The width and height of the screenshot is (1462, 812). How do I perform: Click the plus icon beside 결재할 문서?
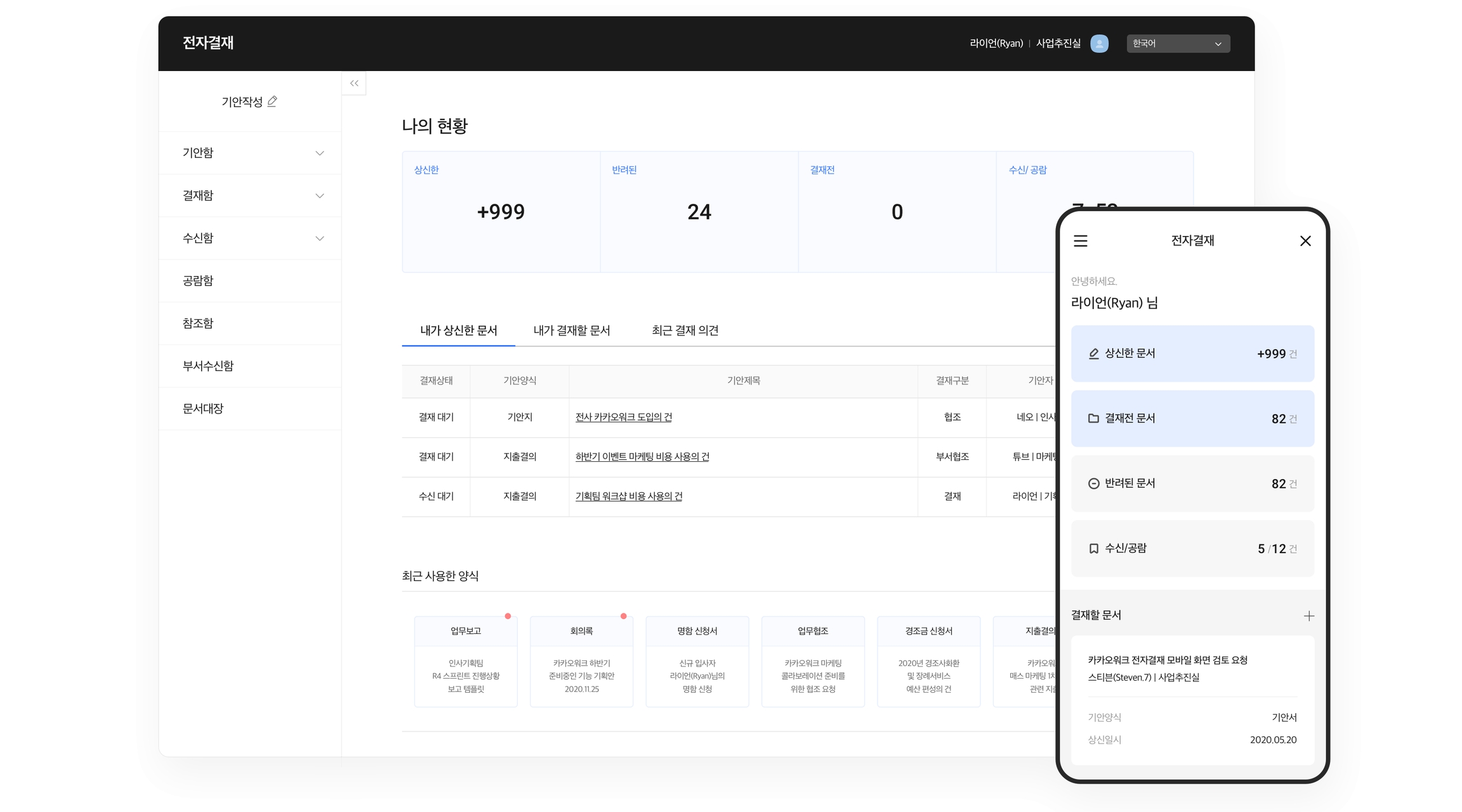(1308, 616)
